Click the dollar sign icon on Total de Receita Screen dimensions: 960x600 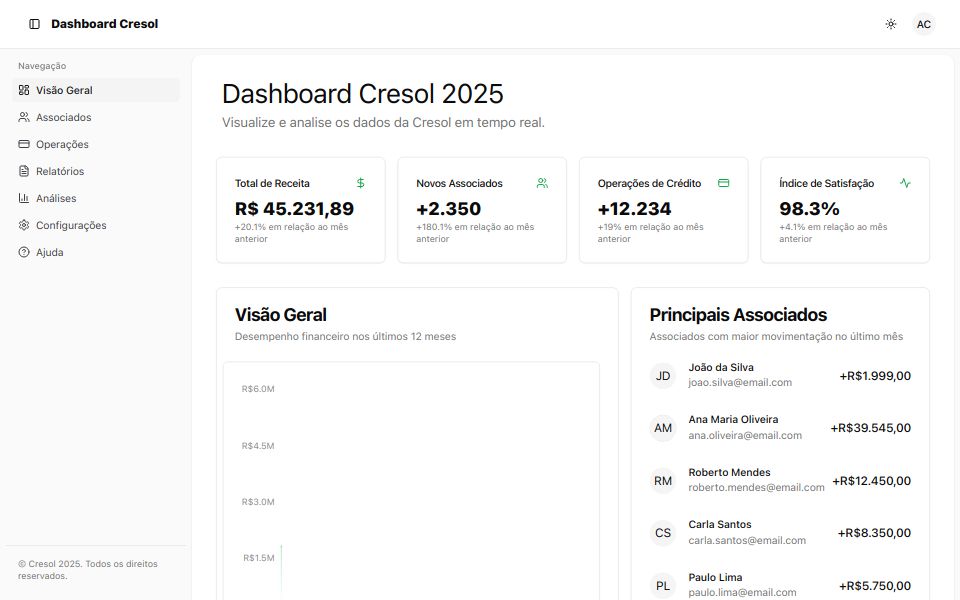[x=361, y=183]
